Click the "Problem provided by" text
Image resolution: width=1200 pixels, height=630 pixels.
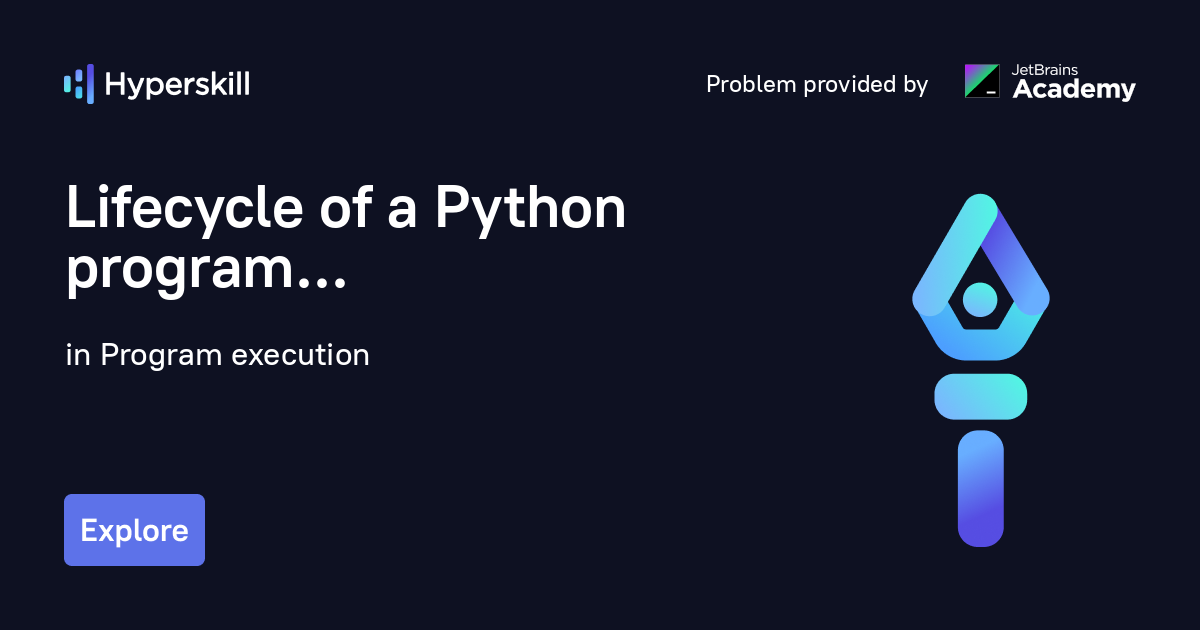(817, 85)
